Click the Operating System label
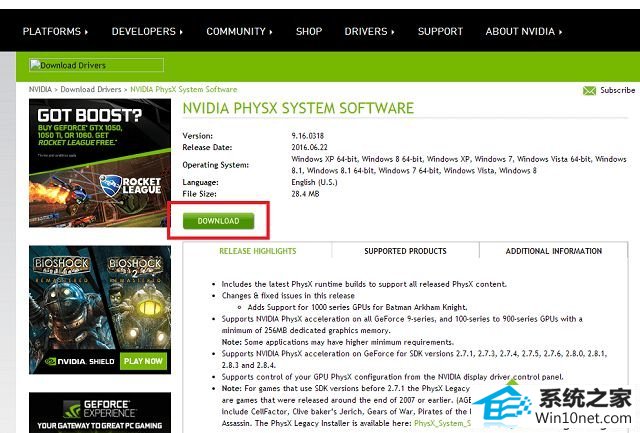The width and height of the screenshot is (640, 433). [216, 165]
